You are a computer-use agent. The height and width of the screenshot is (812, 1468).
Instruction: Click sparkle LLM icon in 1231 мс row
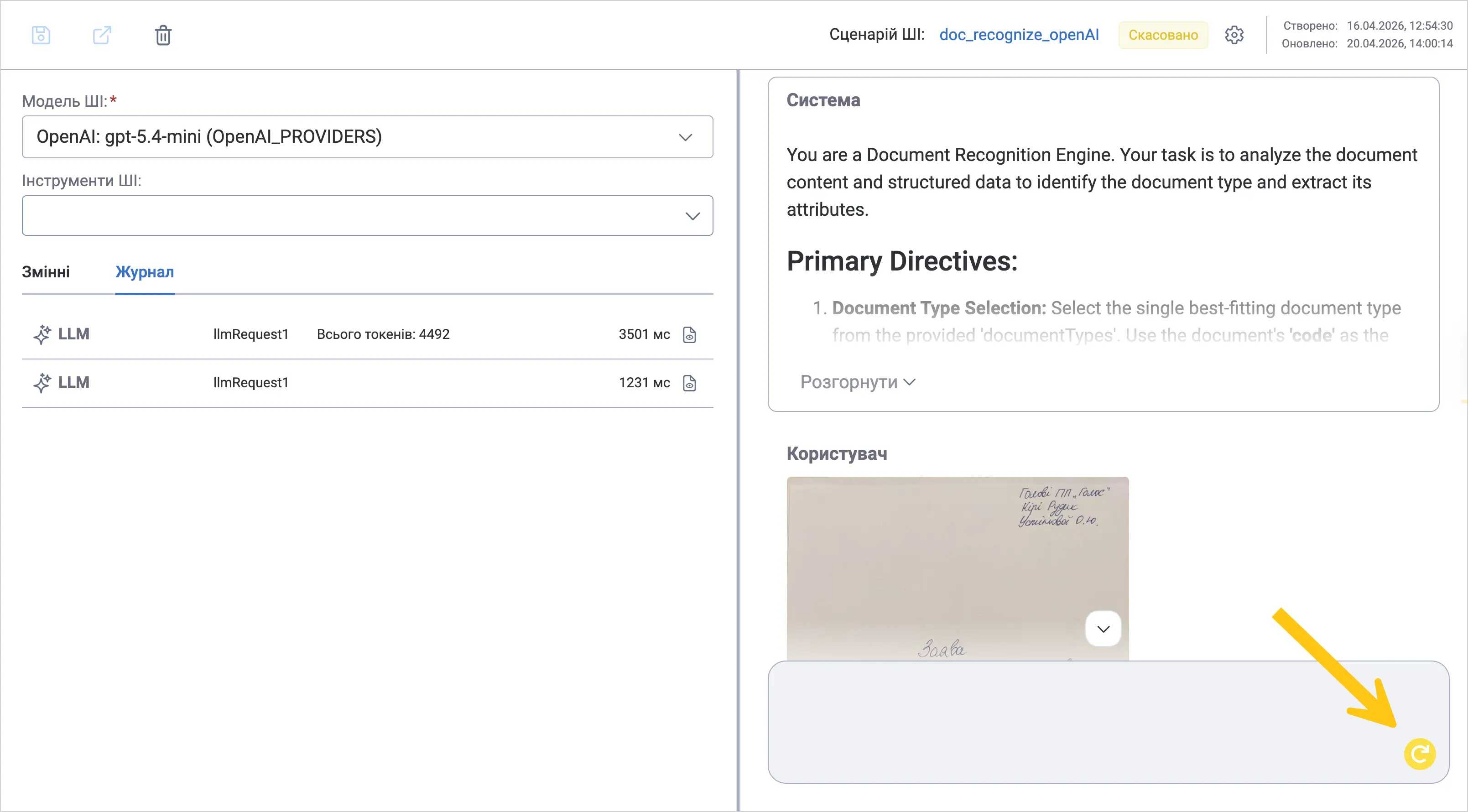(x=42, y=383)
